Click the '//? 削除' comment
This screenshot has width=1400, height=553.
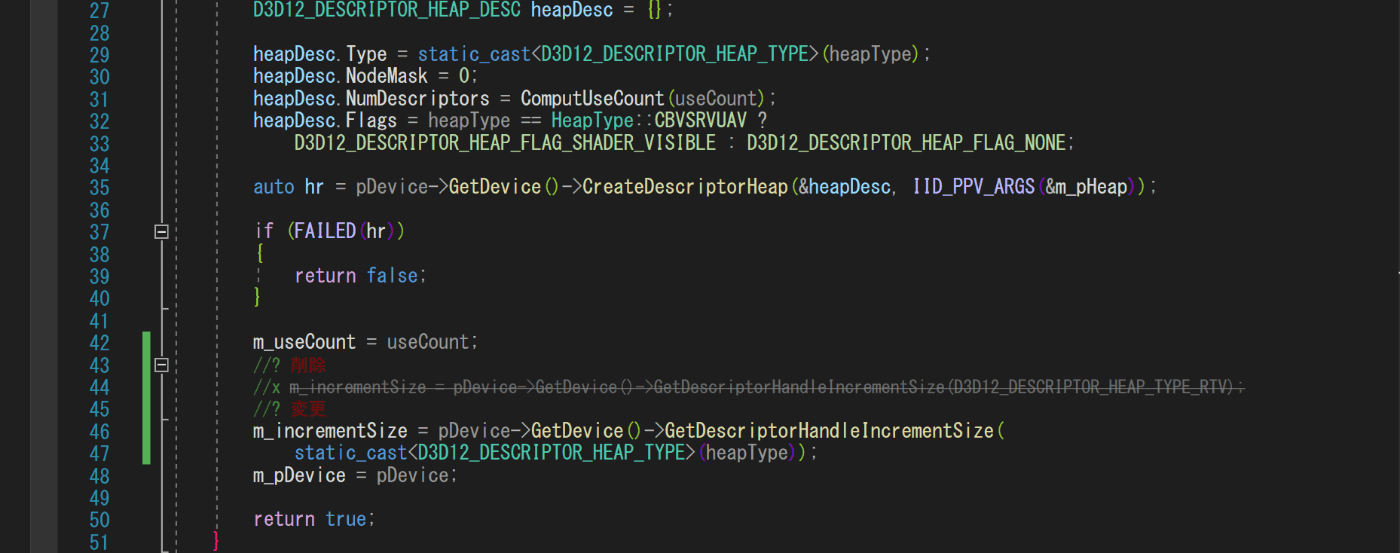pos(290,364)
